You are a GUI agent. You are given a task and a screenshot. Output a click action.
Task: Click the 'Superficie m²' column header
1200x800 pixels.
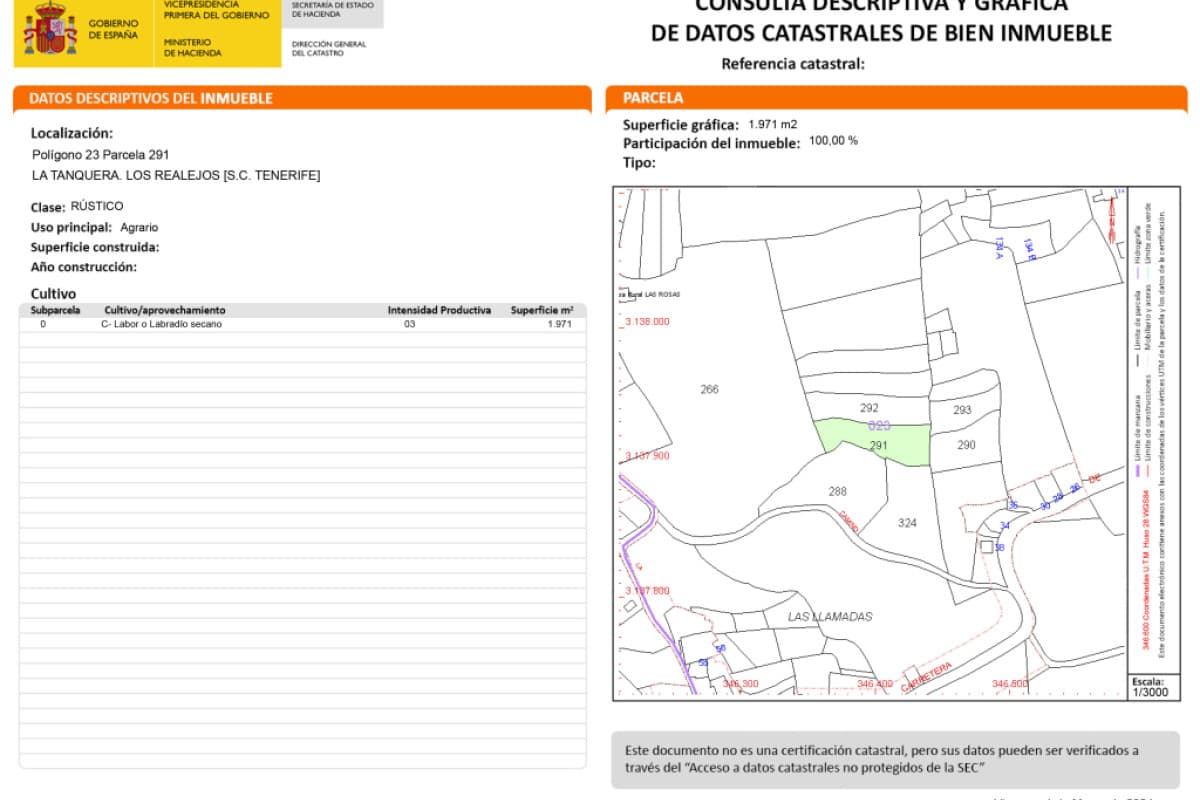(542, 310)
